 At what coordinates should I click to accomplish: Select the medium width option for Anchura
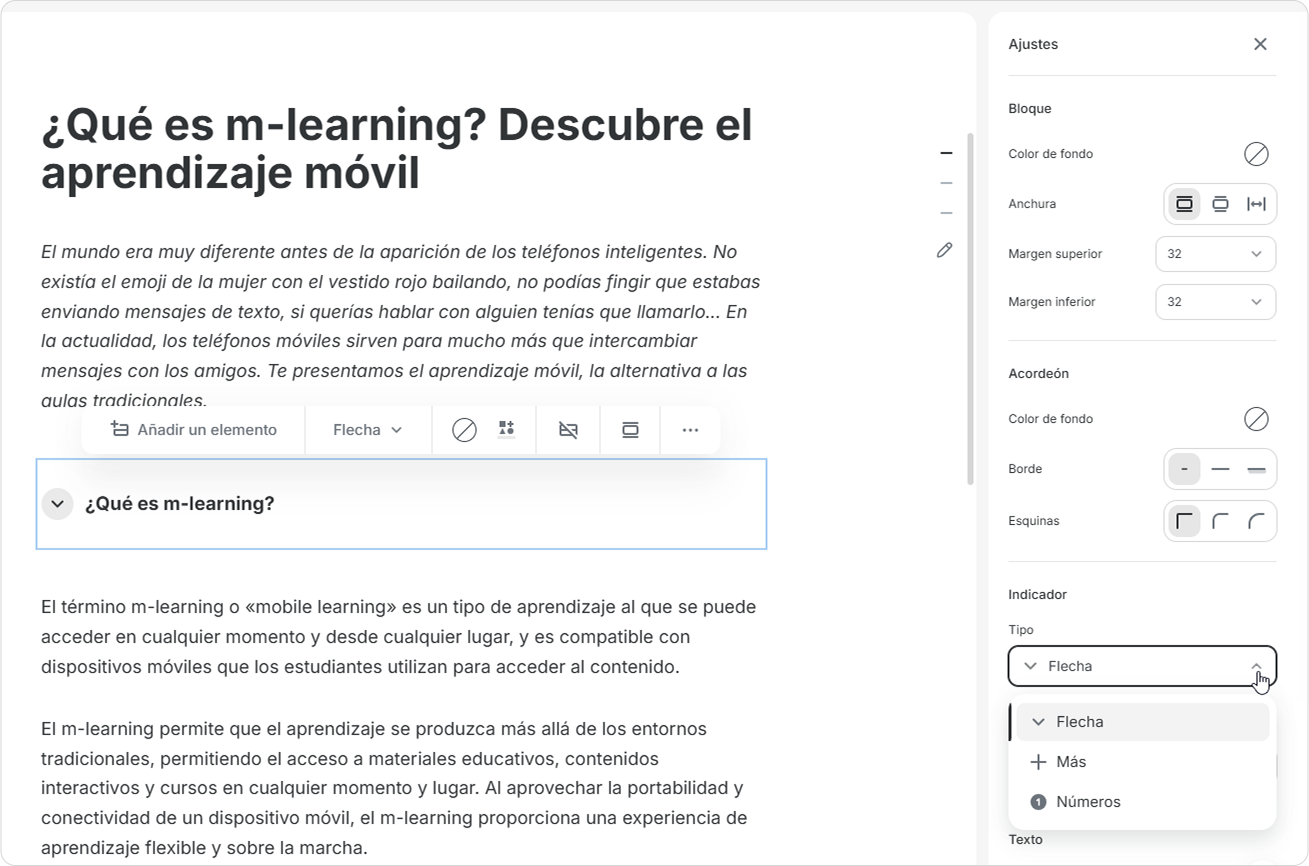pos(1220,204)
